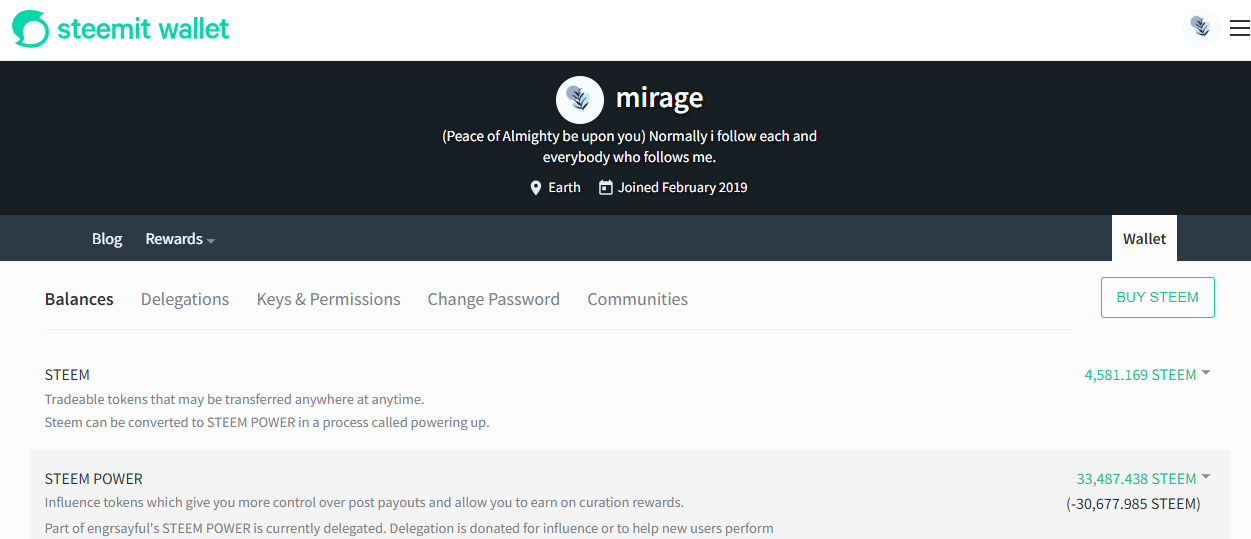Open the hamburger menu icon
This screenshot has height=539, width=1251.
1239,28
